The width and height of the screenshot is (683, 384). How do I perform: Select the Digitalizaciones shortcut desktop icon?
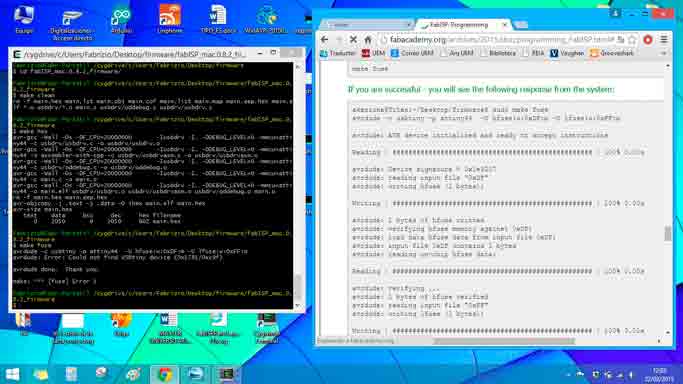(71, 25)
